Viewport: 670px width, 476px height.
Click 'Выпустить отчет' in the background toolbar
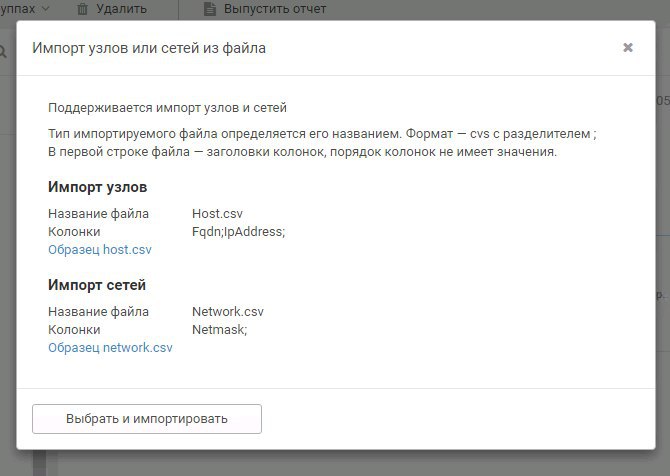275,9
